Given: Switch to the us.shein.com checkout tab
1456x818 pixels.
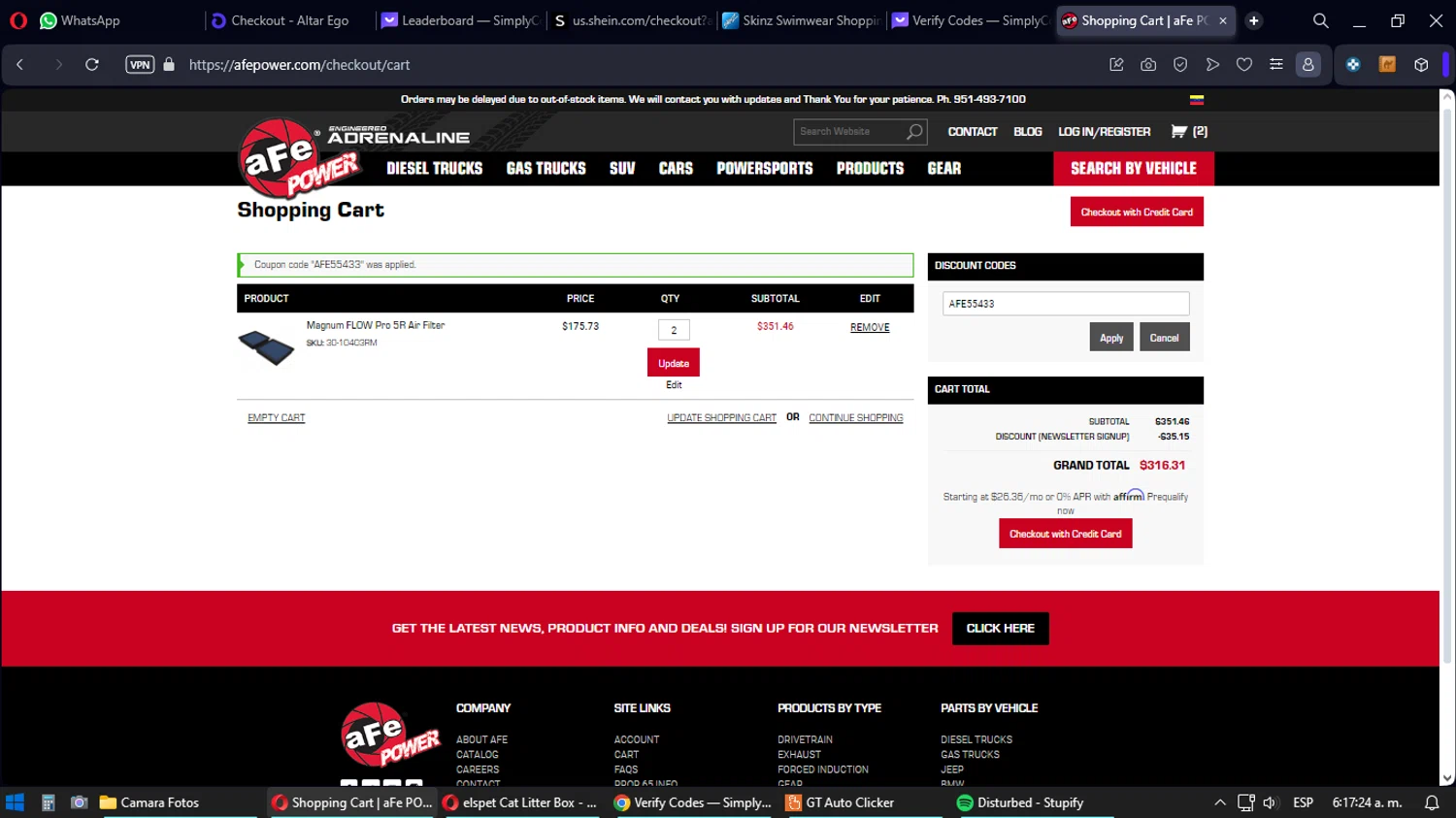Looking at the screenshot, I should click(x=631, y=20).
